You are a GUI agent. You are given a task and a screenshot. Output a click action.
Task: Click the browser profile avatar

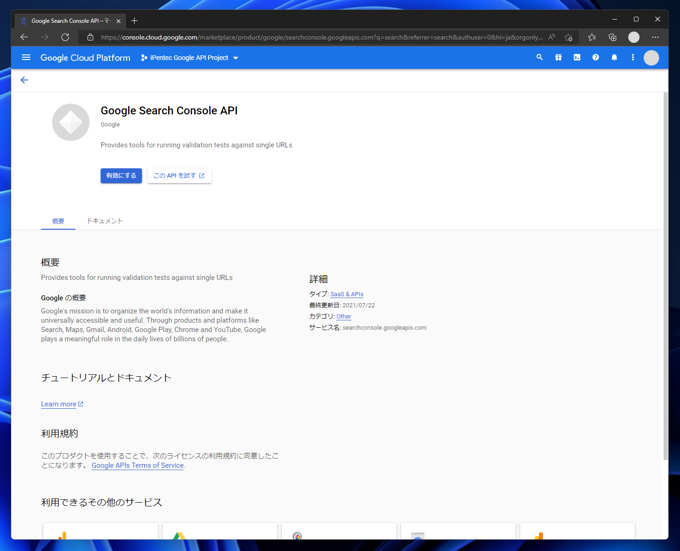634,37
